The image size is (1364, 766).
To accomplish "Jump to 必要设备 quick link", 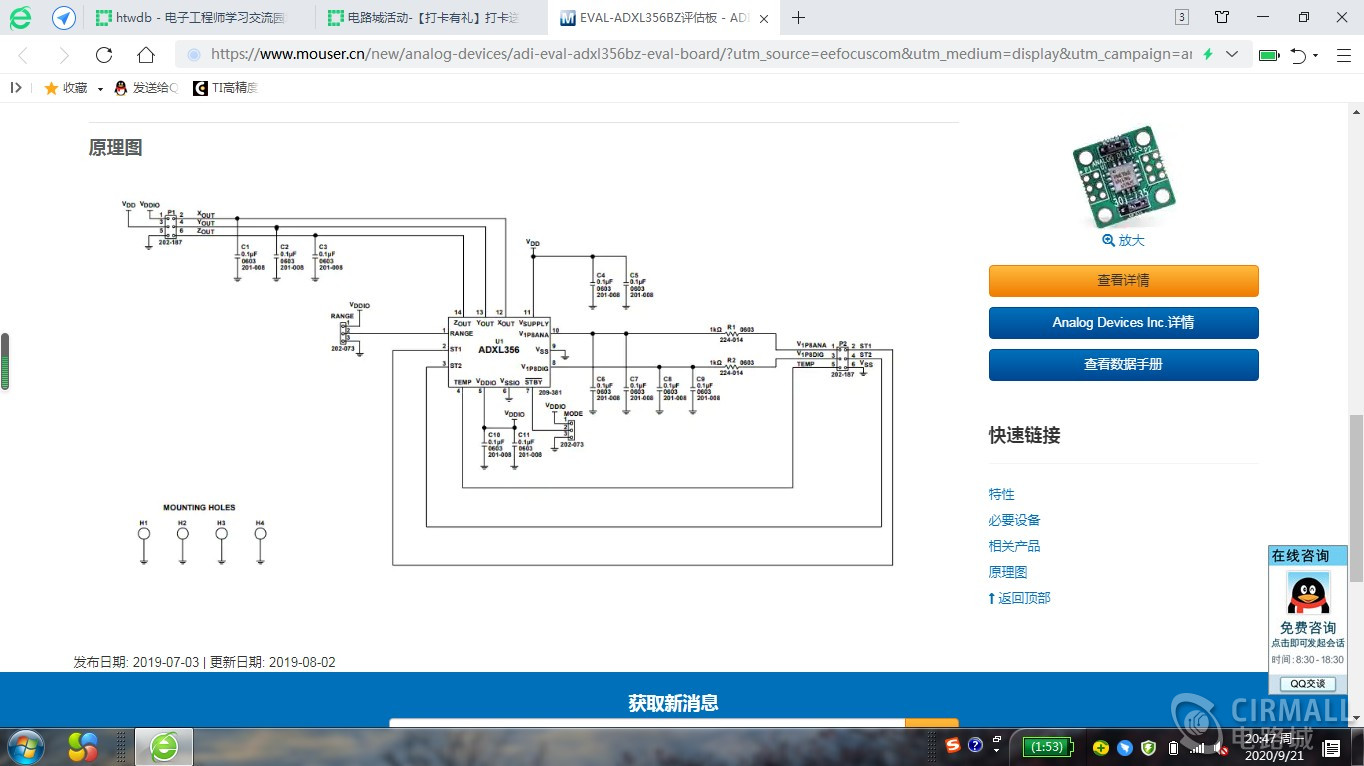I will tap(1014, 520).
